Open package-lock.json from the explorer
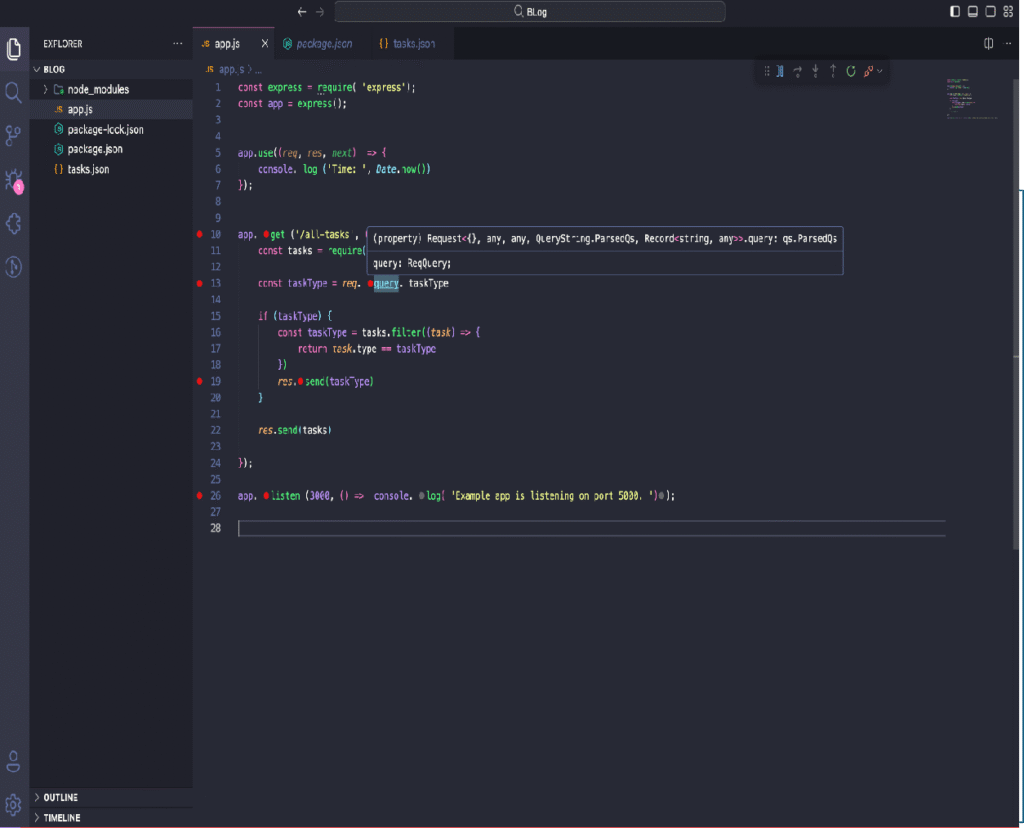This screenshot has height=828, width=1024. click(x=105, y=130)
